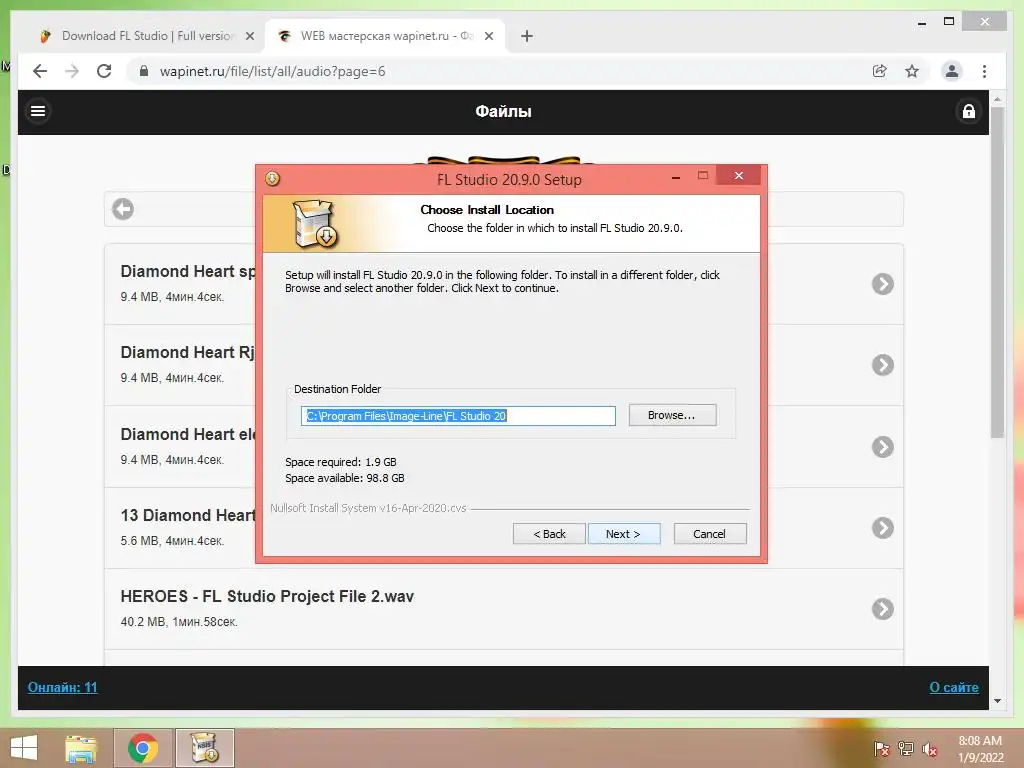Image resolution: width=1024 pixels, height=768 pixels.
Task: Open File Explorer from taskbar
Action: [x=81, y=748]
